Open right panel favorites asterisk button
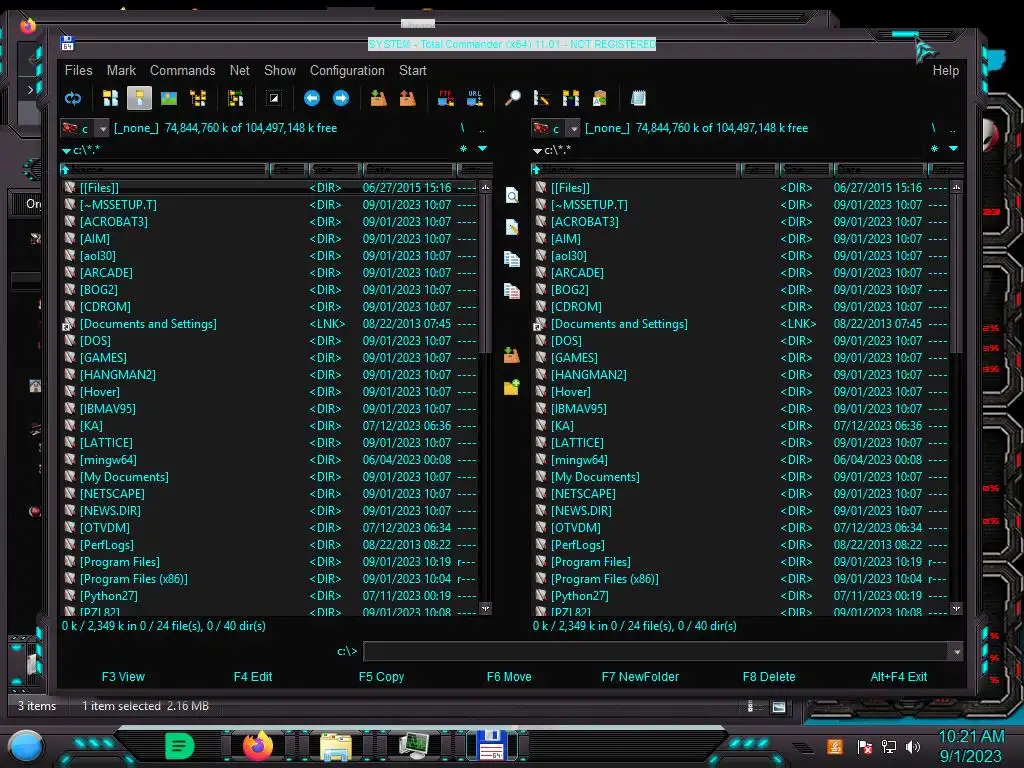Viewport: 1024px width, 768px height. point(935,149)
